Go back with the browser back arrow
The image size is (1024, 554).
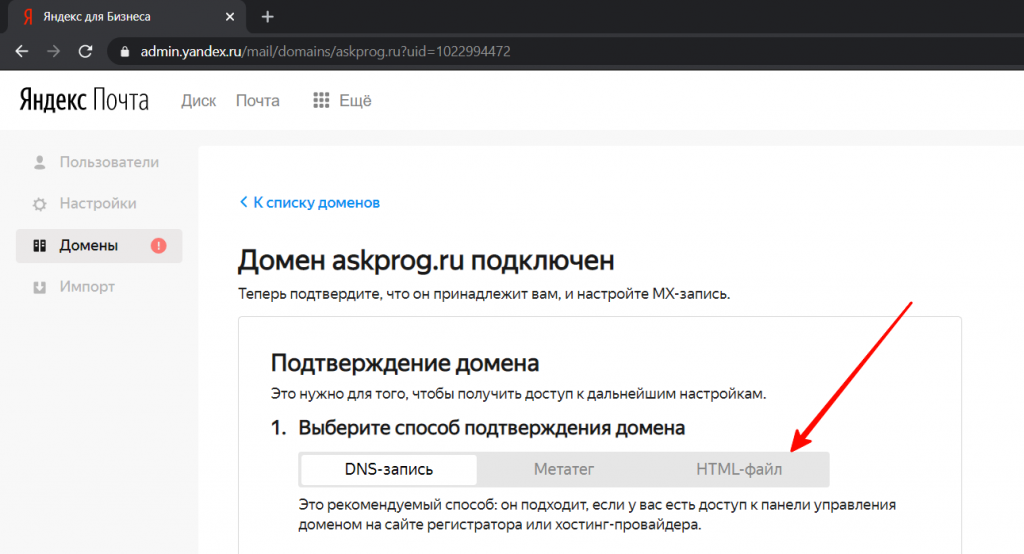[x=22, y=51]
